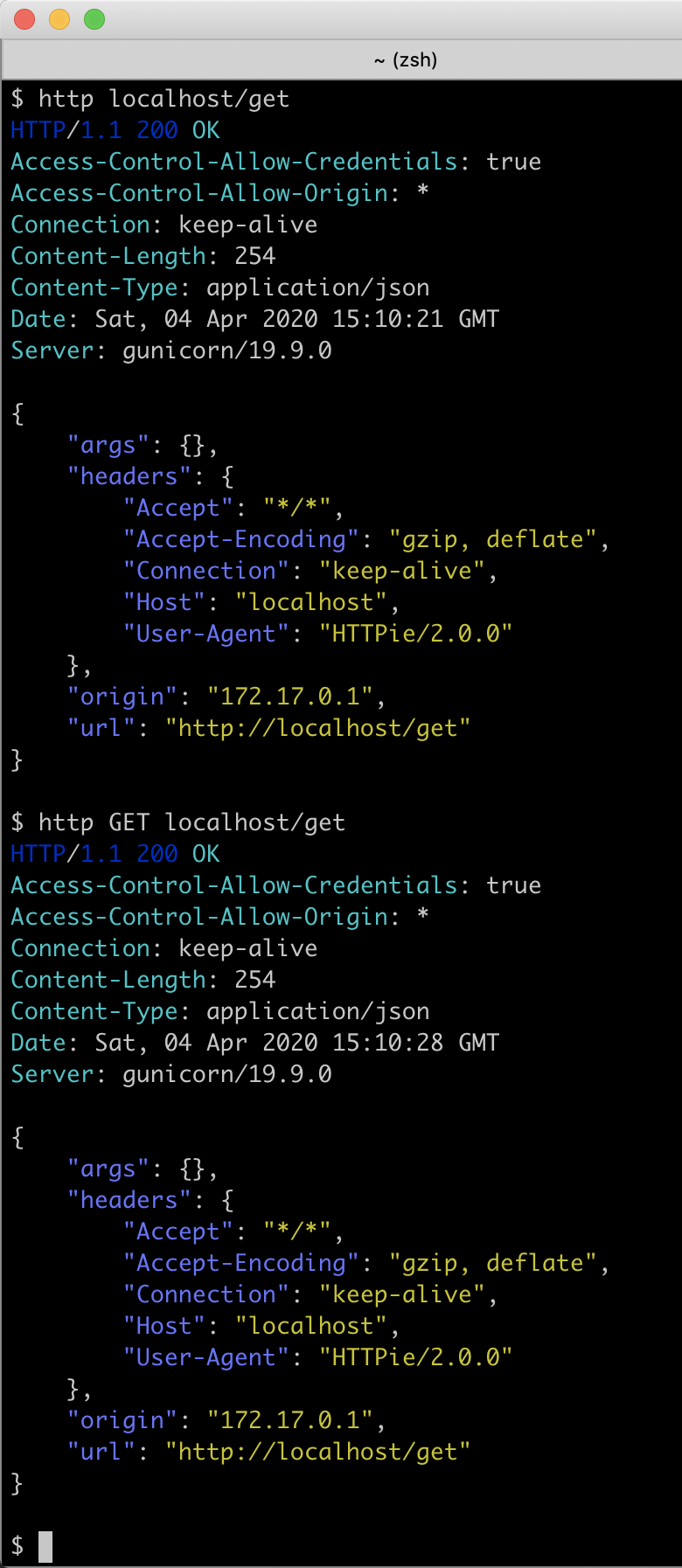Click the first "HTTP/1.1 200 OK" status line
Viewport: 682px width, 1568px height.
click(115, 130)
